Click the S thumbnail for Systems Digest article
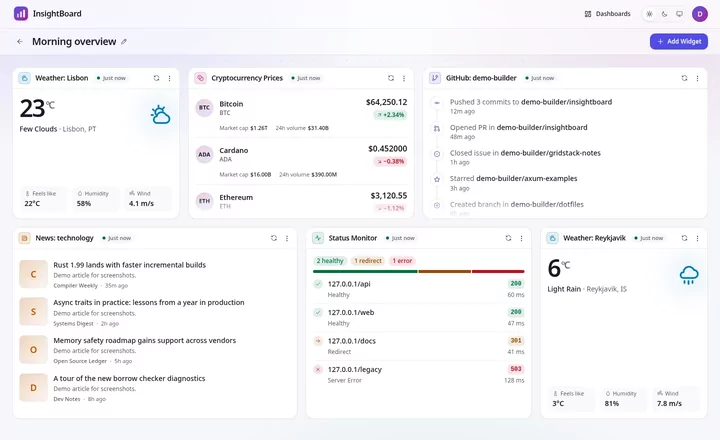This screenshot has width=720, height=440. [34, 312]
